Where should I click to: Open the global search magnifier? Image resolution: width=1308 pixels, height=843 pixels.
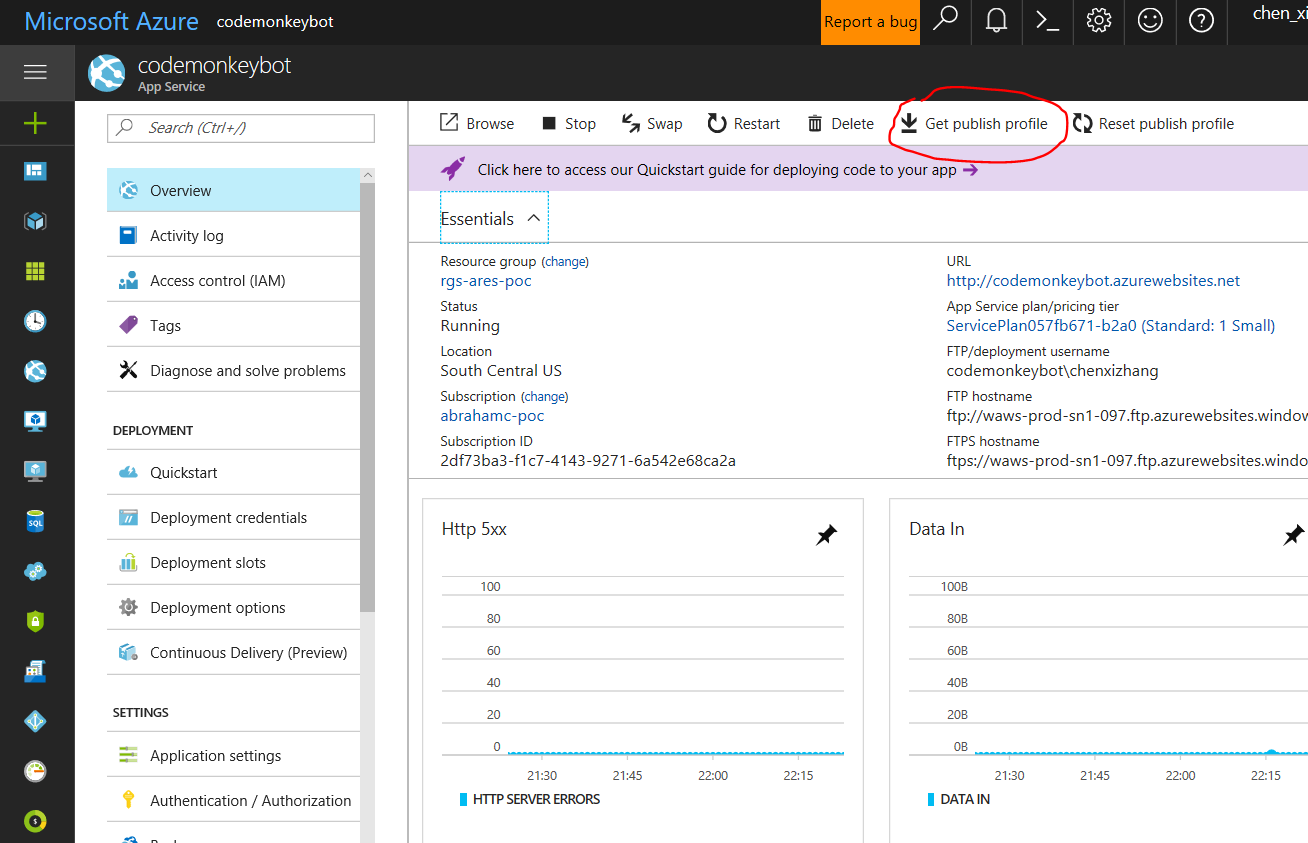coord(945,21)
